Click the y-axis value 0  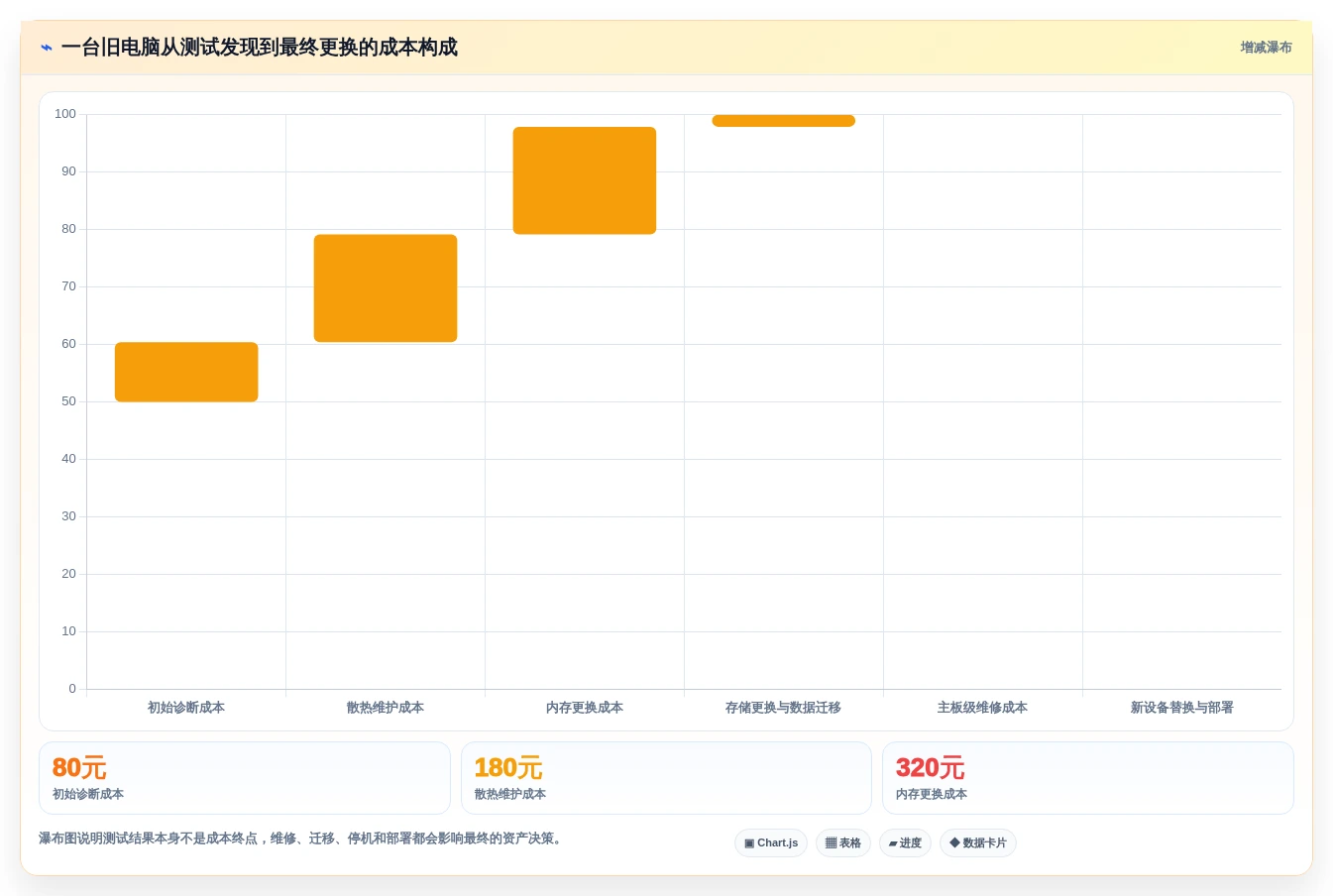(x=72, y=689)
